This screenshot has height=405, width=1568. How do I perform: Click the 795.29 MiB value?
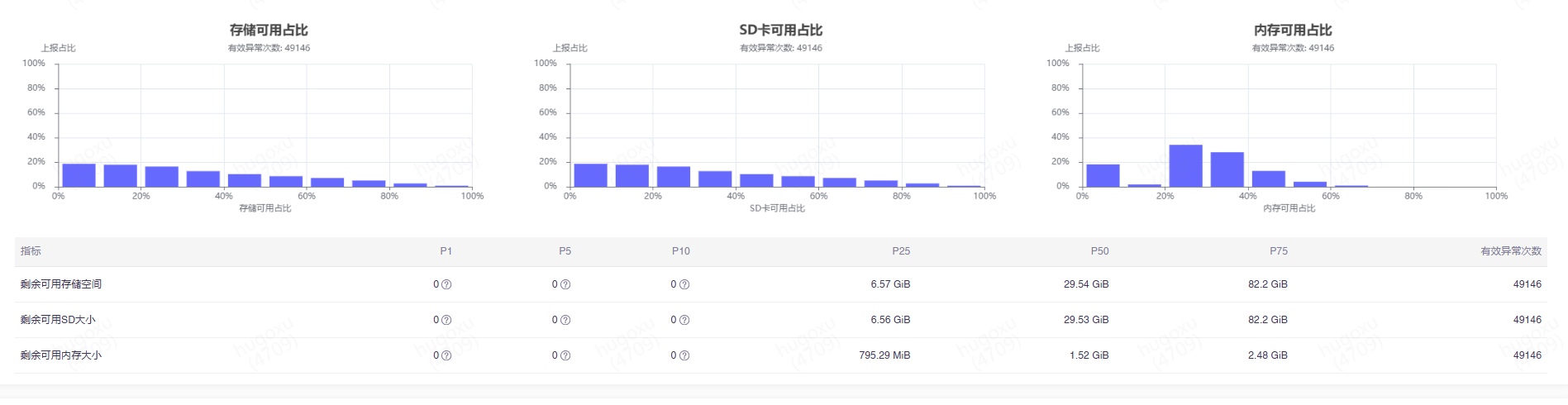[x=884, y=355]
